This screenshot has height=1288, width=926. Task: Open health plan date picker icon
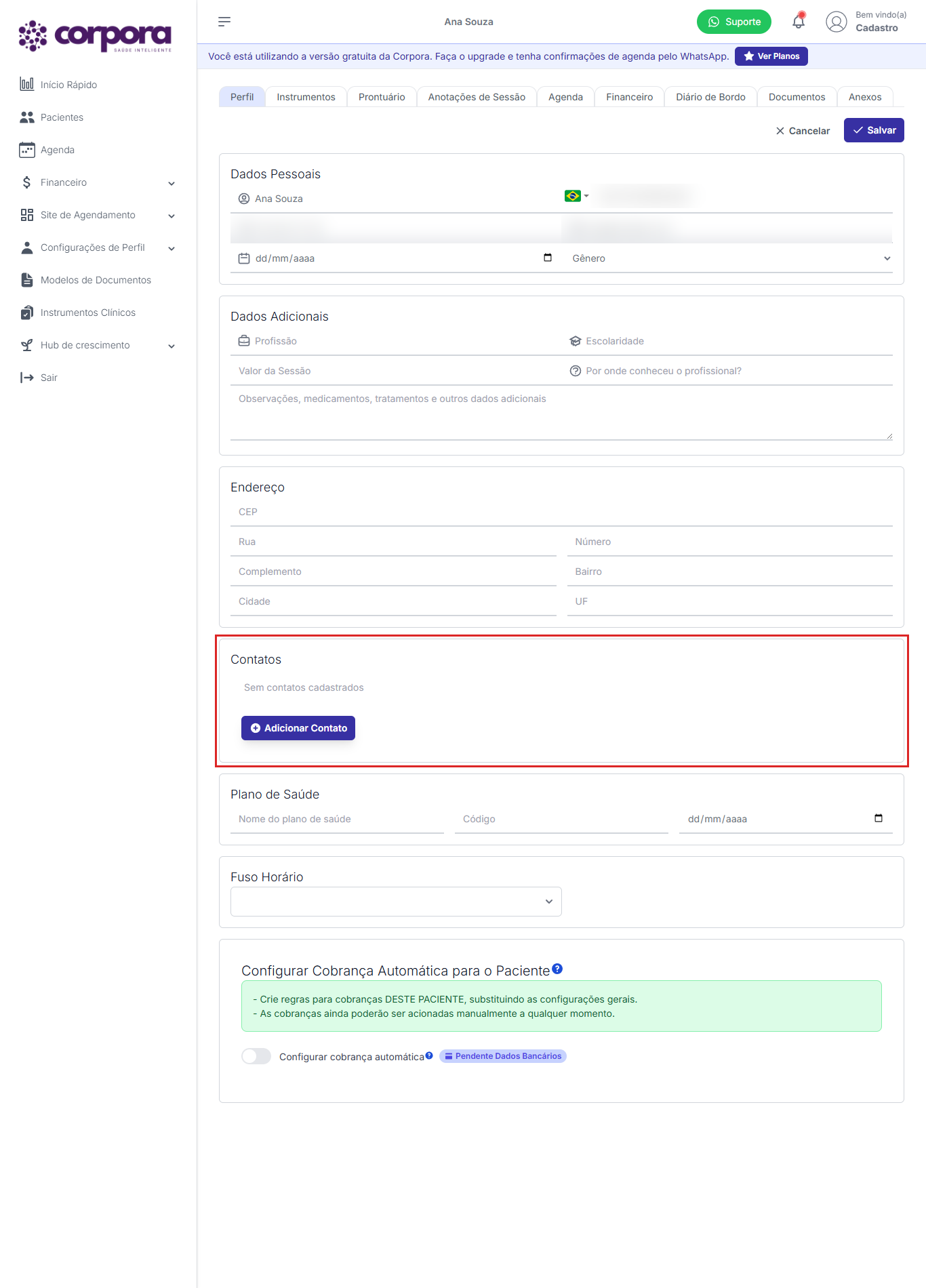coord(879,818)
